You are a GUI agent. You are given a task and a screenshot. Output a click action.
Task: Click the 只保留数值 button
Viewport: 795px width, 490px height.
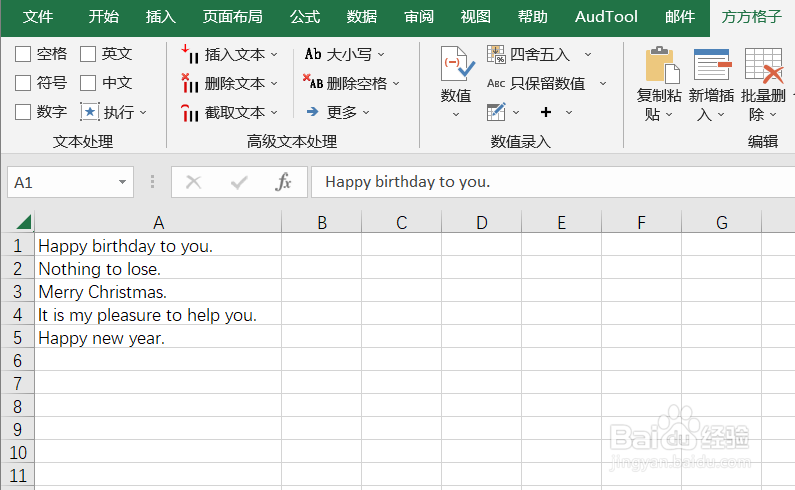547,83
